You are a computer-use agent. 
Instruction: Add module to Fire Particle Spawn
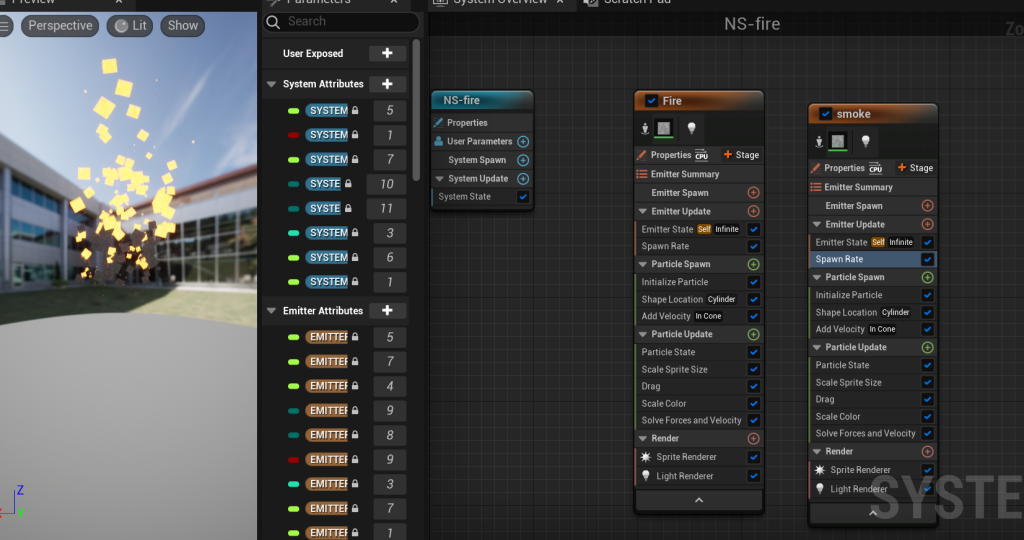pyautogui.click(x=753, y=264)
